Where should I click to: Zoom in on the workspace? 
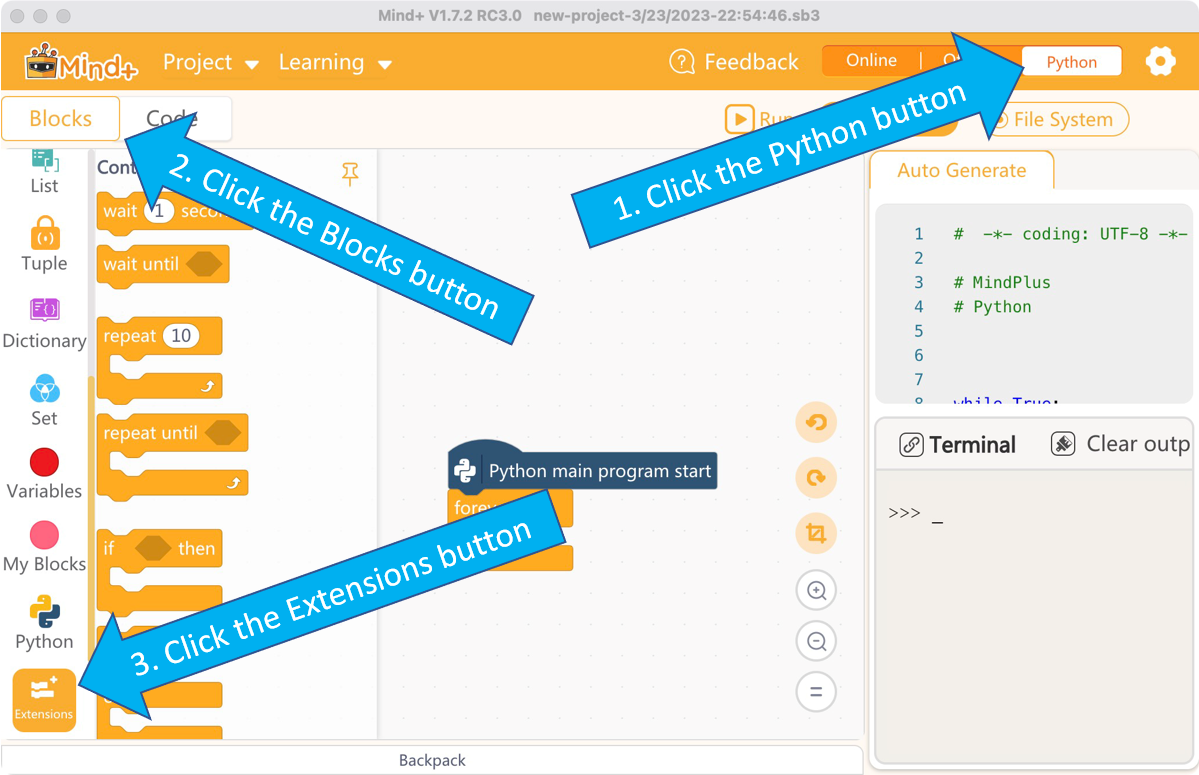[x=816, y=591]
